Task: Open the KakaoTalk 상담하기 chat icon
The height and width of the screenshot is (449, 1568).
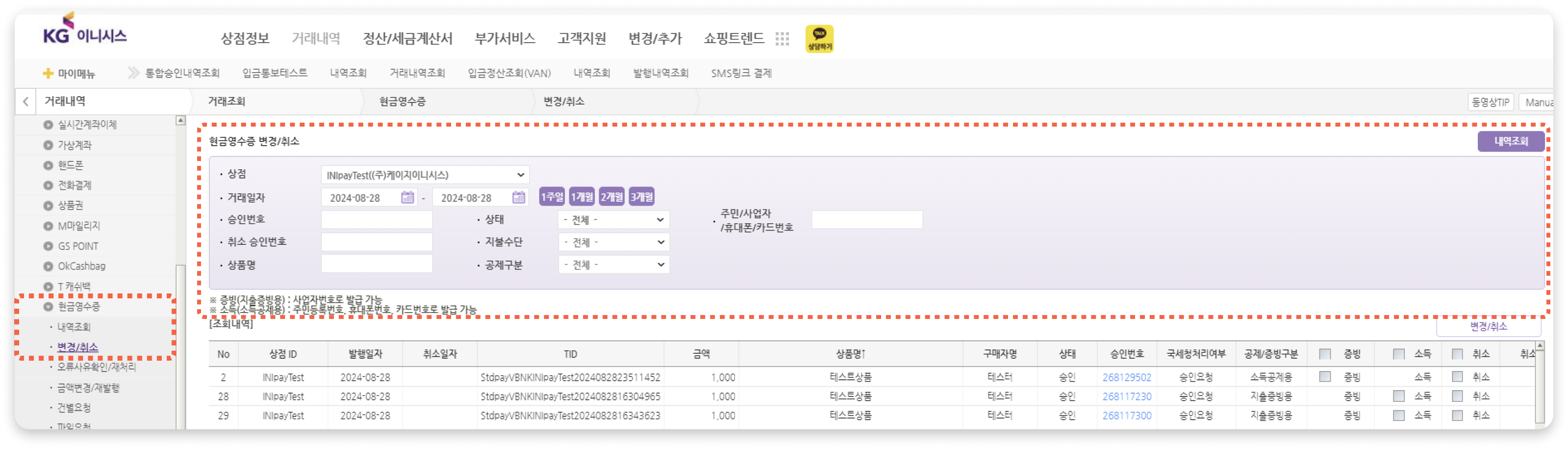Action: (819, 38)
